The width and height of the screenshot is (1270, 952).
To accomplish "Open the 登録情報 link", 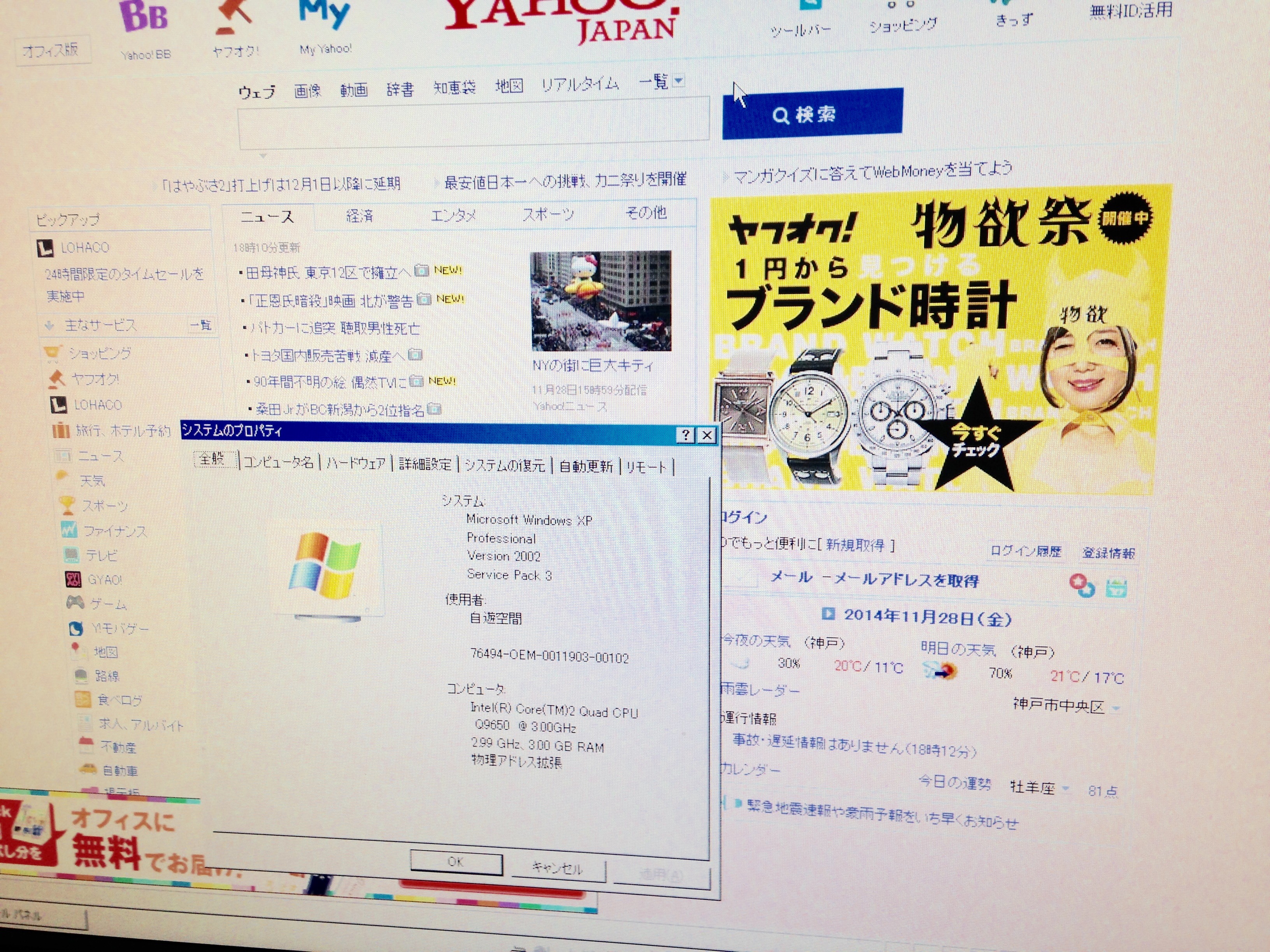I will pos(1108,553).
